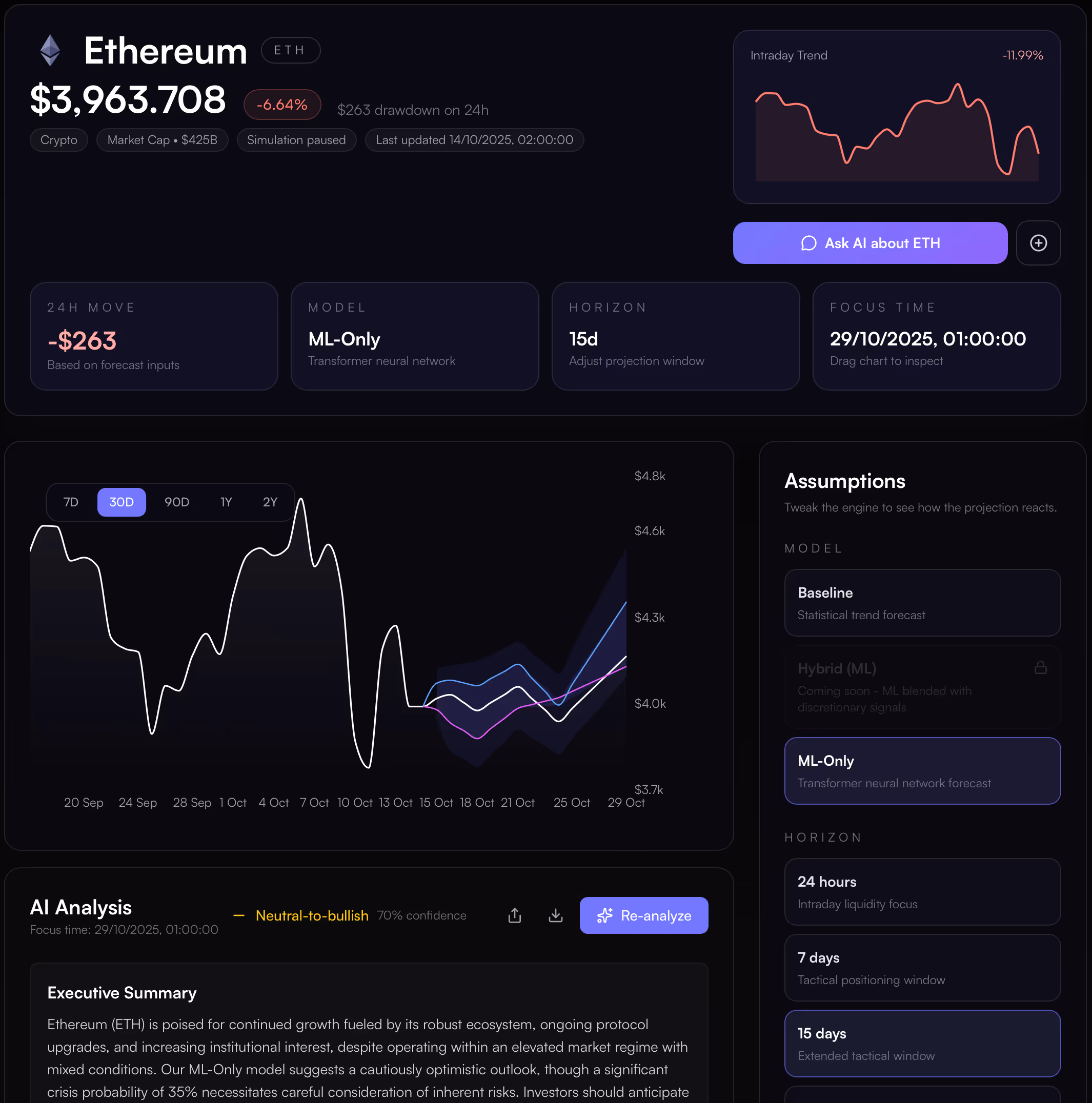Open the 1Y chart view

[226, 502]
